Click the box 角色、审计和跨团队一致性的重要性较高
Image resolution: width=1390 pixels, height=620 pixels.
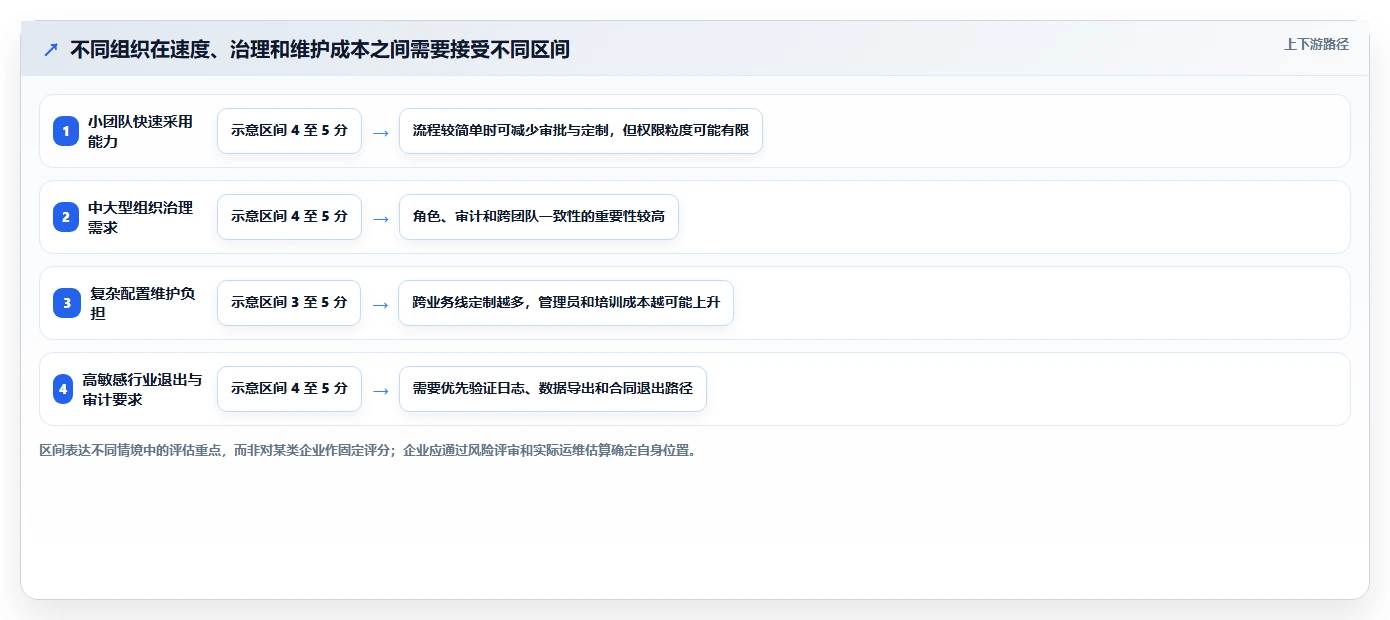pyautogui.click(x=539, y=217)
